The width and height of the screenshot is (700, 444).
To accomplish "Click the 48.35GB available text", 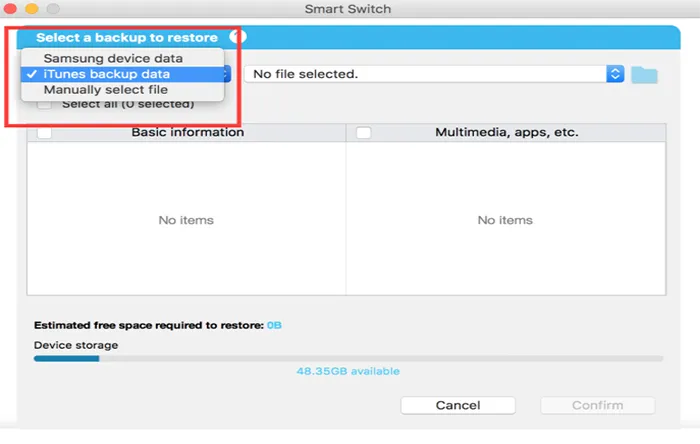I will tap(348, 371).
